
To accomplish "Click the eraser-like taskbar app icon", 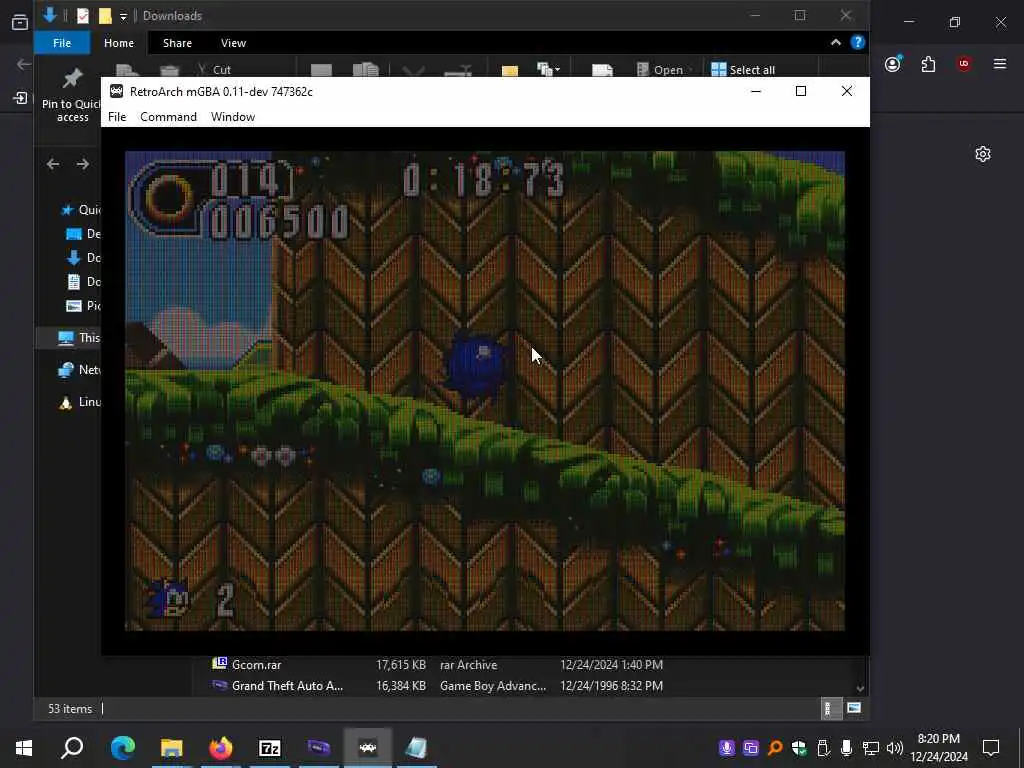I will click(x=416, y=748).
